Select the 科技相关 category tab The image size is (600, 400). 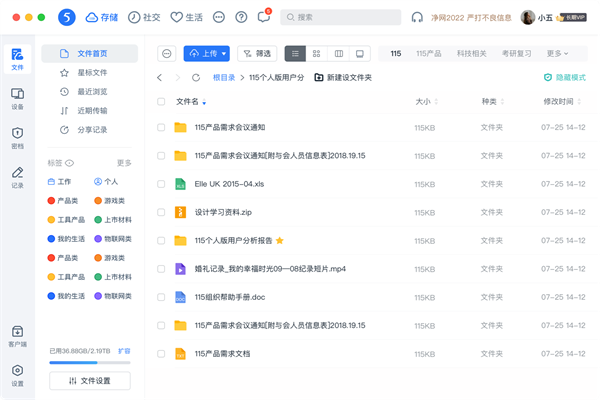pos(471,54)
